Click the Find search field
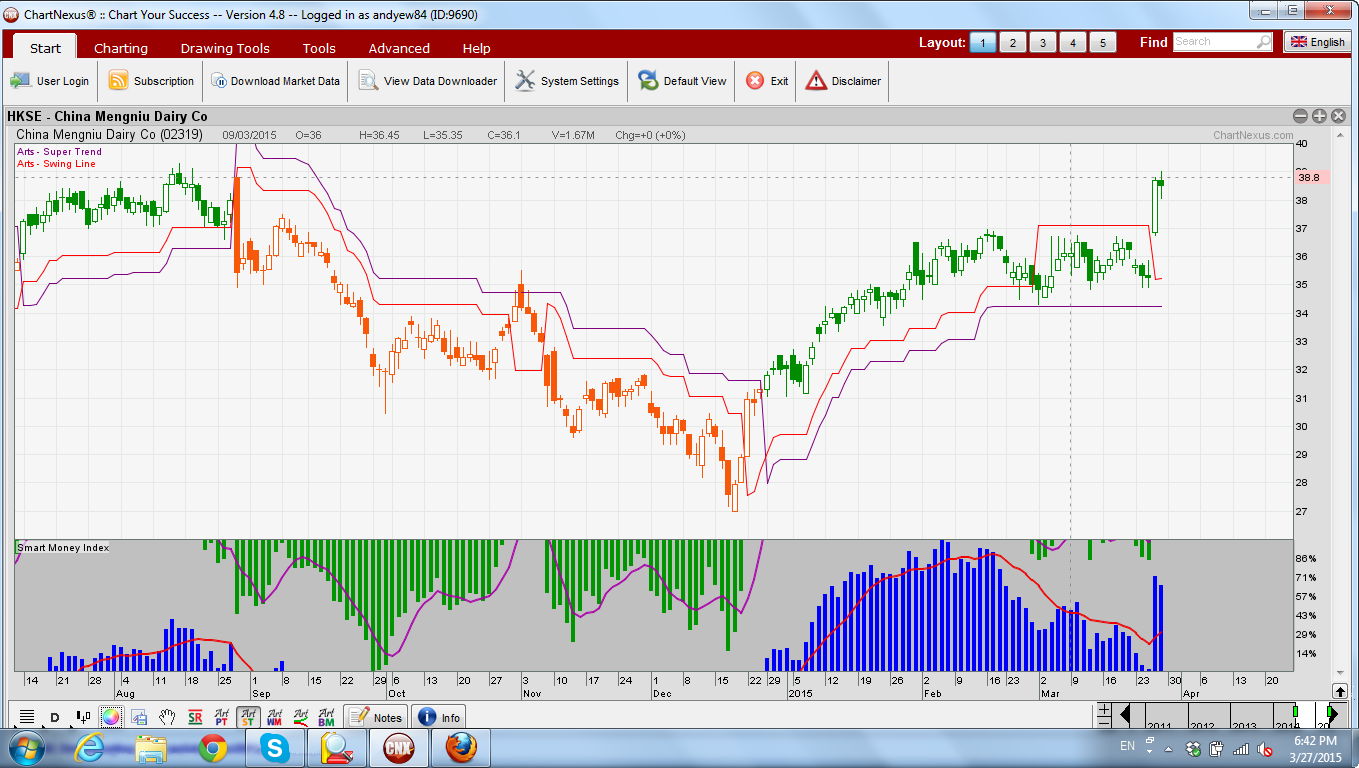 1222,42
